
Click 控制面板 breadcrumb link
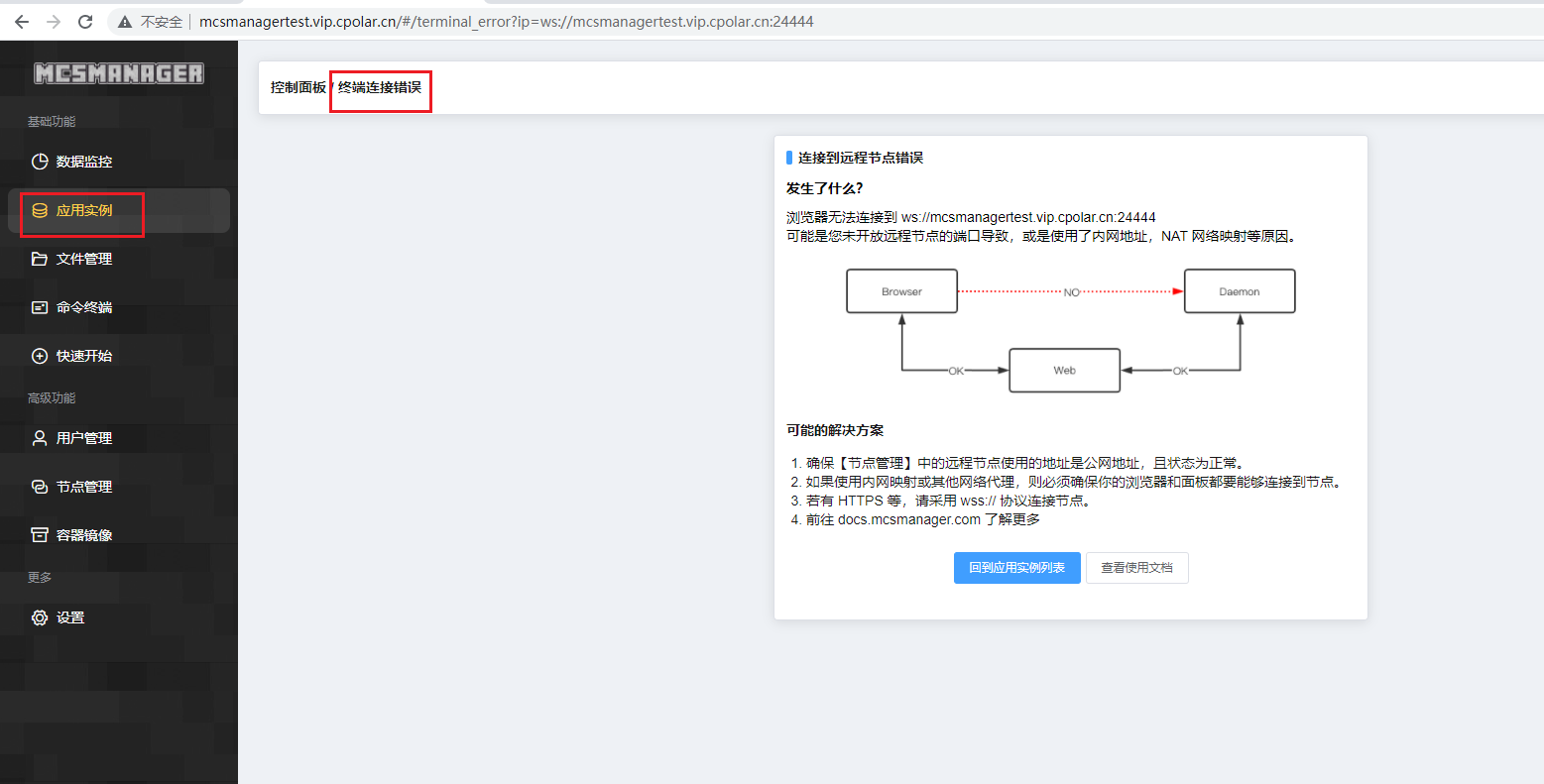[297, 87]
